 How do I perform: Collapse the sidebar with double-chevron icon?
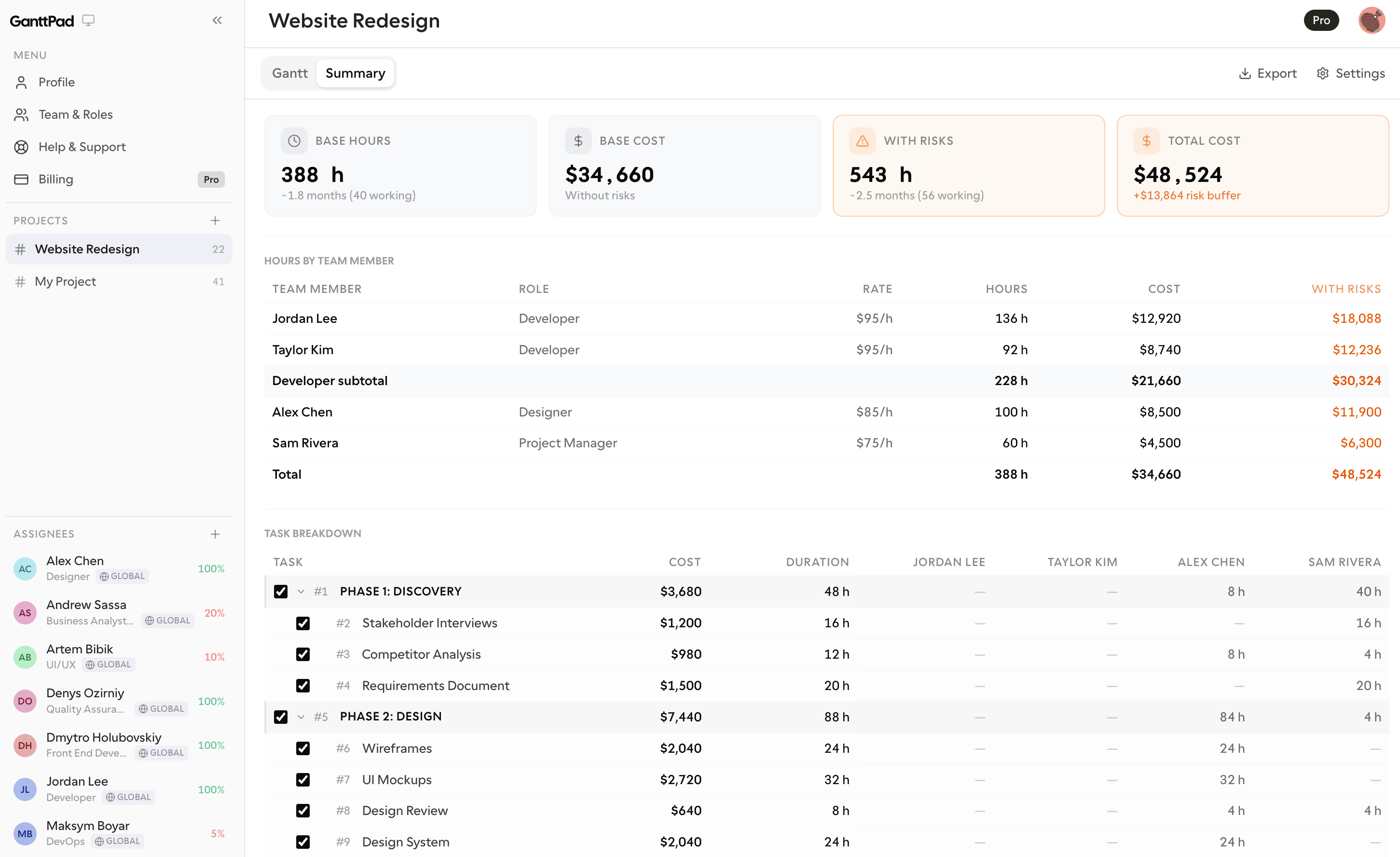coord(217,20)
